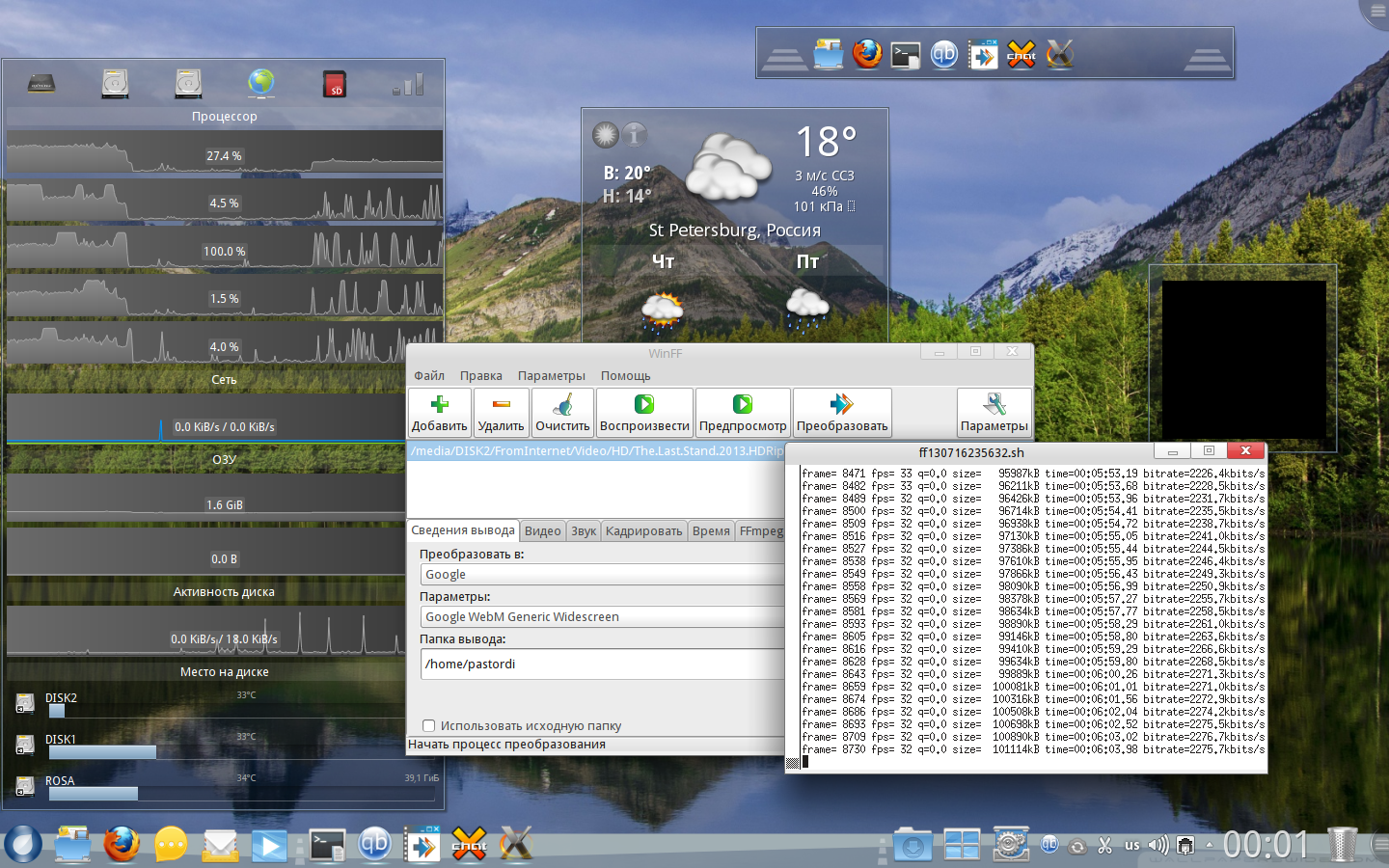This screenshot has height=868, width=1389.
Task: Open the Преобразовать в dropdown showing Google
Action: (603, 575)
